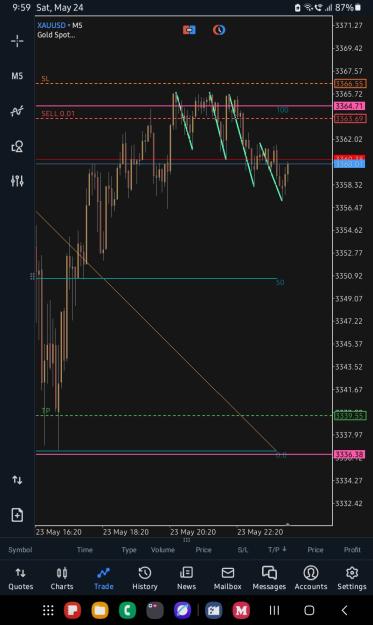Tap the 3366.55 stop loss price tag

[349, 84]
